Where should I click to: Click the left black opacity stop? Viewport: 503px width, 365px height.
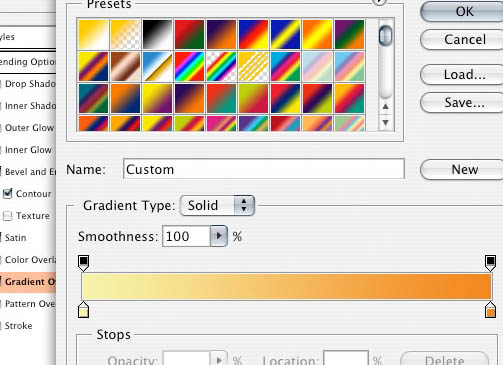click(x=83, y=263)
